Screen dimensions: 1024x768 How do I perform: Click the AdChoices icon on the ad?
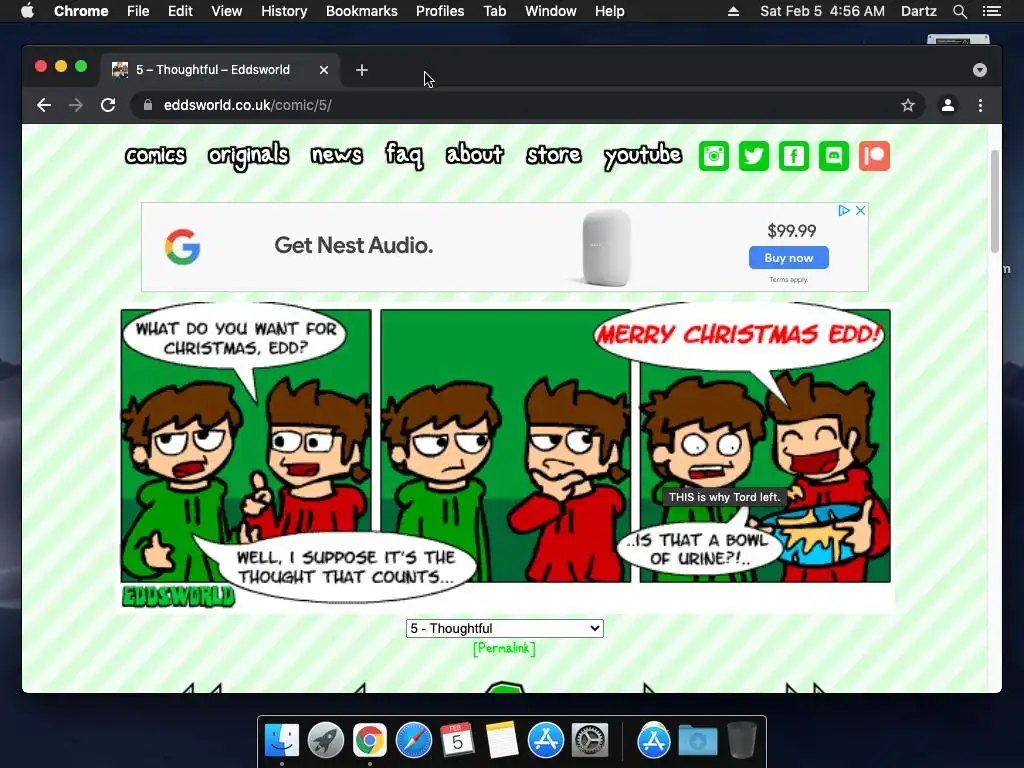pos(844,210)
